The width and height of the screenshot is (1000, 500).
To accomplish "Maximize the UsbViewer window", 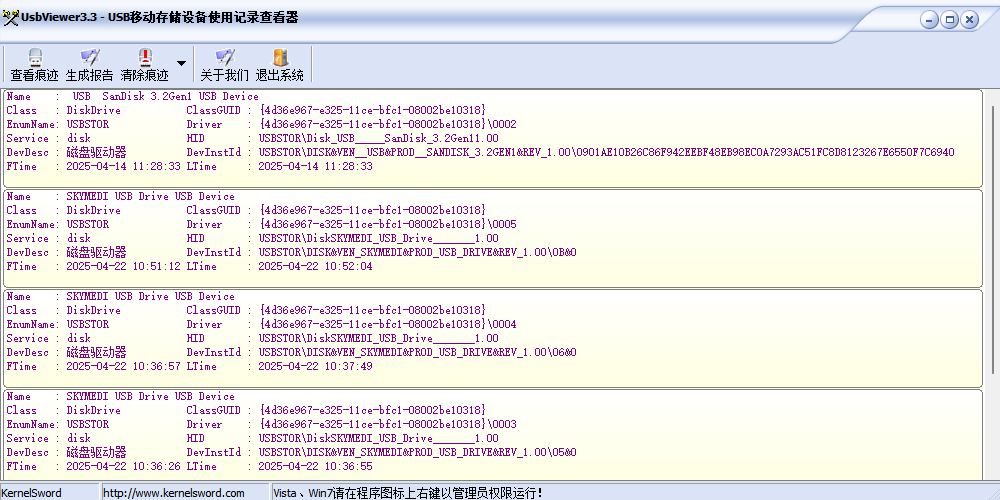I will point(949,19).
